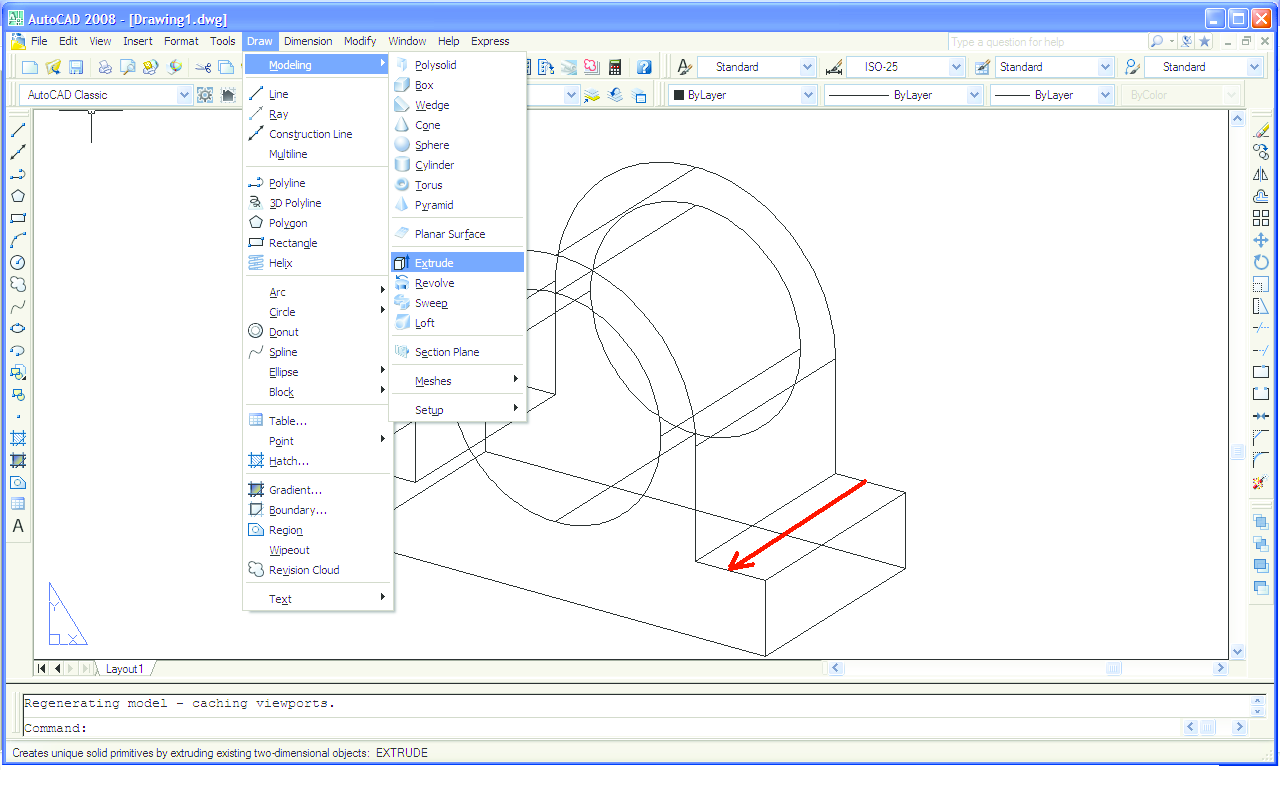Select the Table tool in left toolbar
The height and width of the screenshot is (800, 1280).
[x=18, y=504]
